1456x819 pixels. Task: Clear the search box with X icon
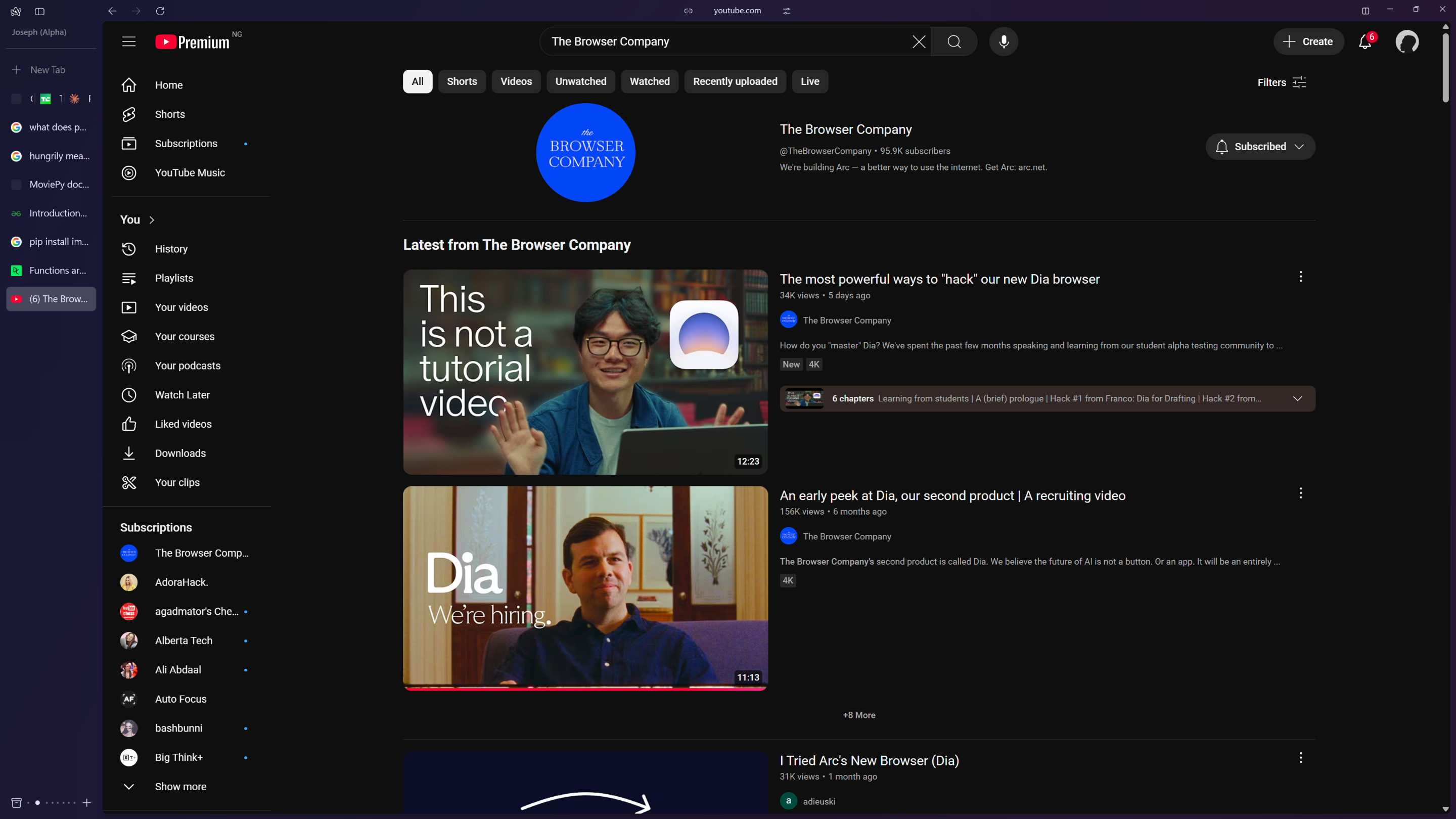919,41
